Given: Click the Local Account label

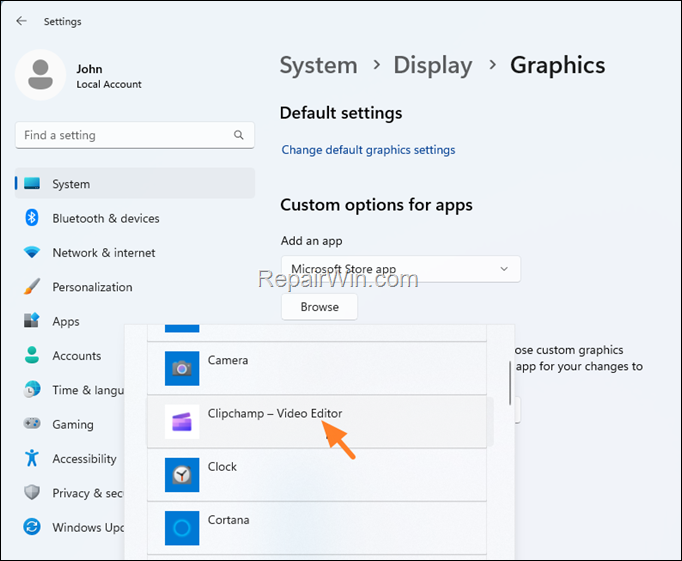Looking at the screenshot, I should (109, 84).
